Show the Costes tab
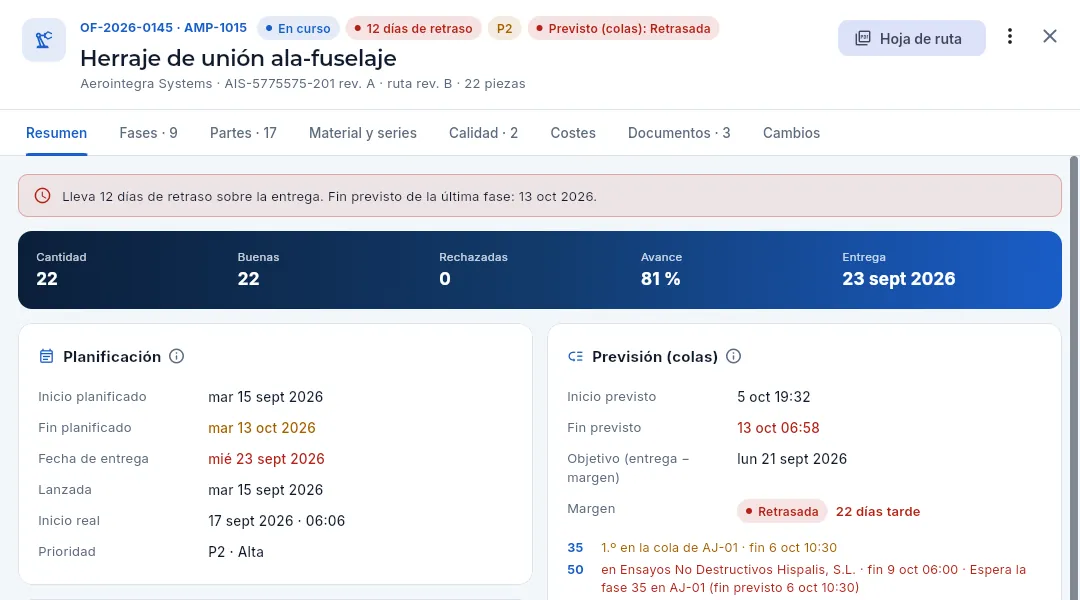 [x=573, y=133]
